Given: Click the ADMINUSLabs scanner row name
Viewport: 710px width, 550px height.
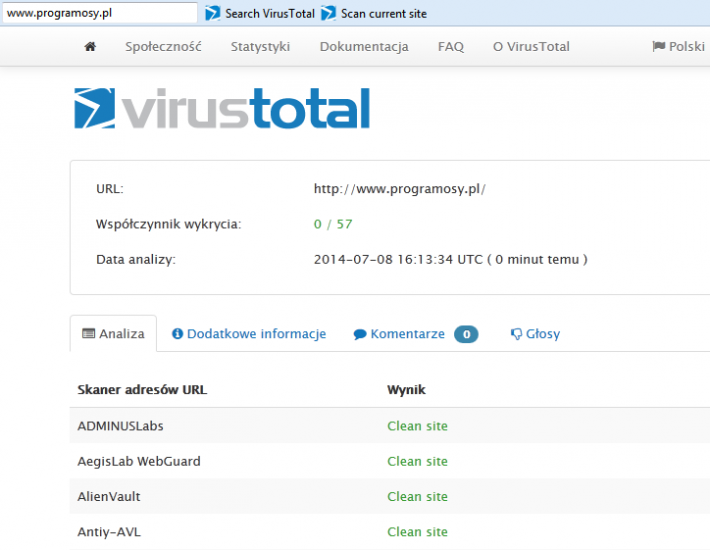Looking at the screenshot, I should (x=120, y=426).
